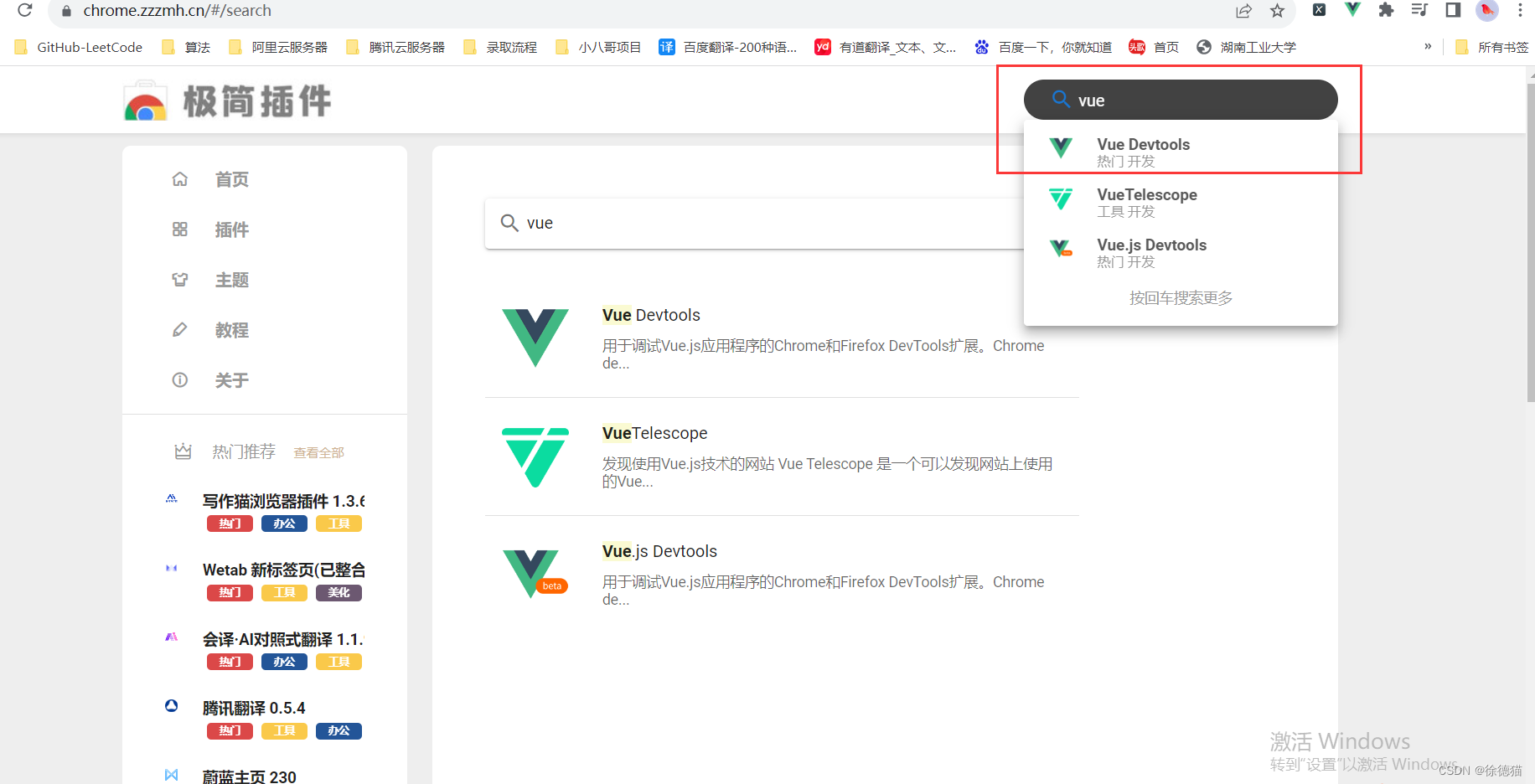Select Vue.js Devtools suggestion entry
The height and width of the screenshot is (784, 1535).
[1152, 252]
